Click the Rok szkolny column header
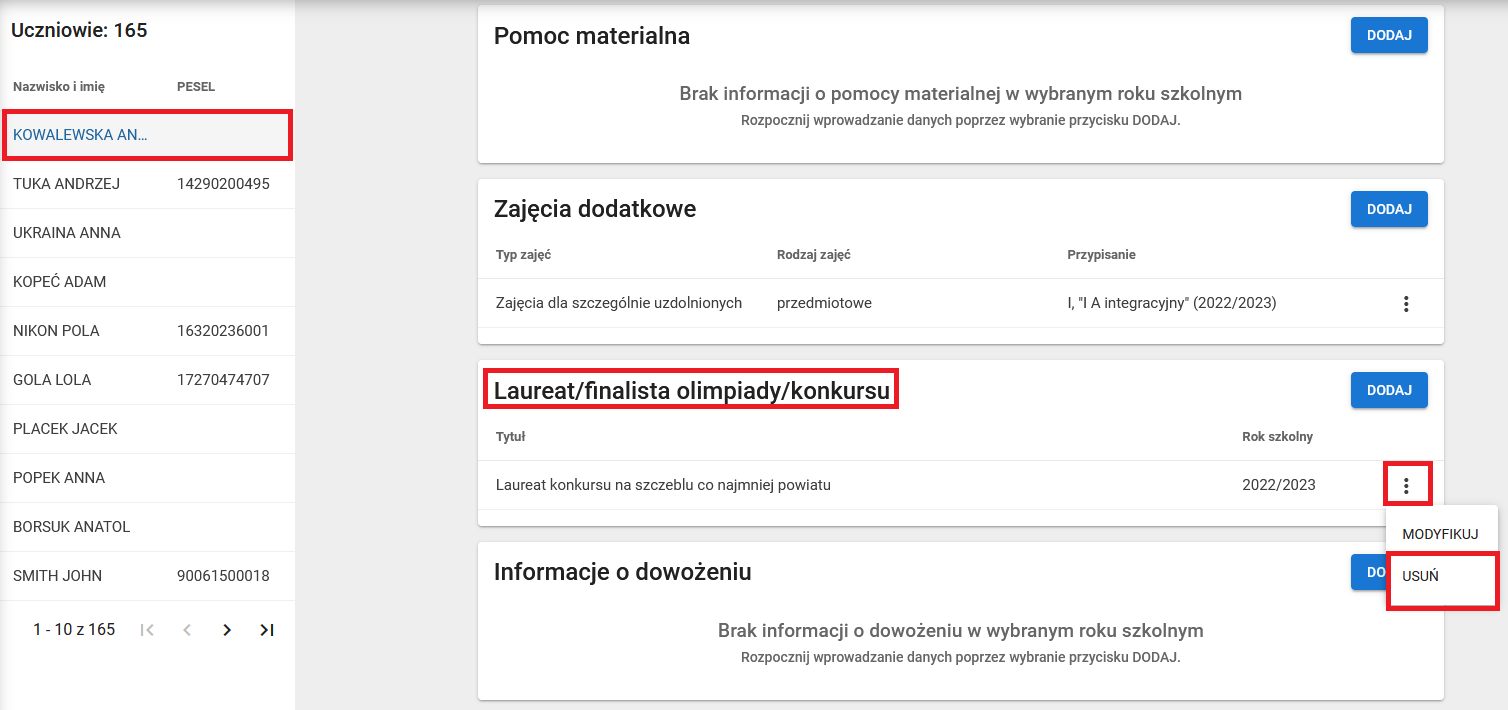 coord(1277,436)
